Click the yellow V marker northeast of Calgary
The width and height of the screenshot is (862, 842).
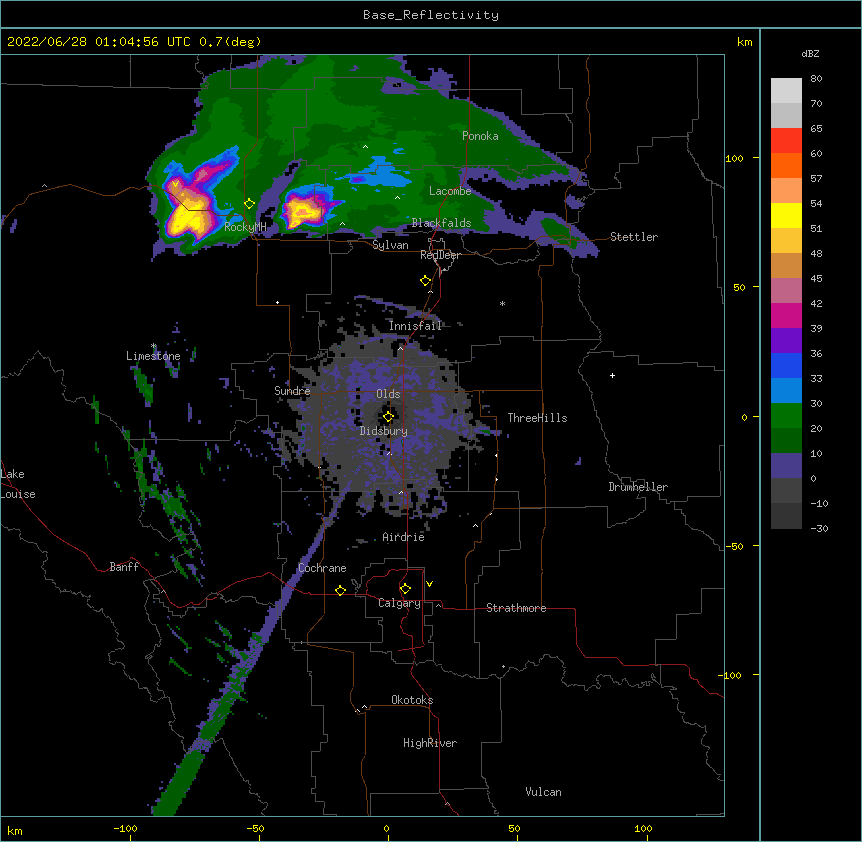click(429, 584)
